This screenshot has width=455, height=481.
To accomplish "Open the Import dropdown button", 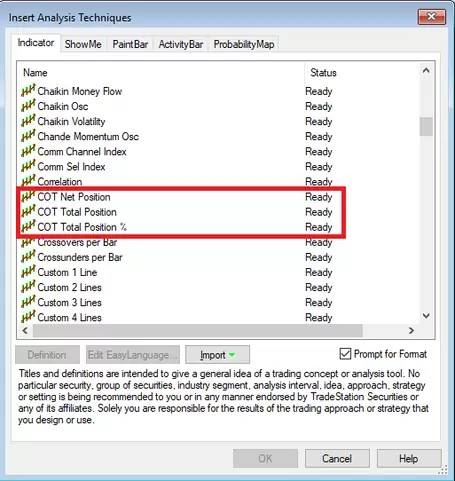I will [x=217, y=355].
